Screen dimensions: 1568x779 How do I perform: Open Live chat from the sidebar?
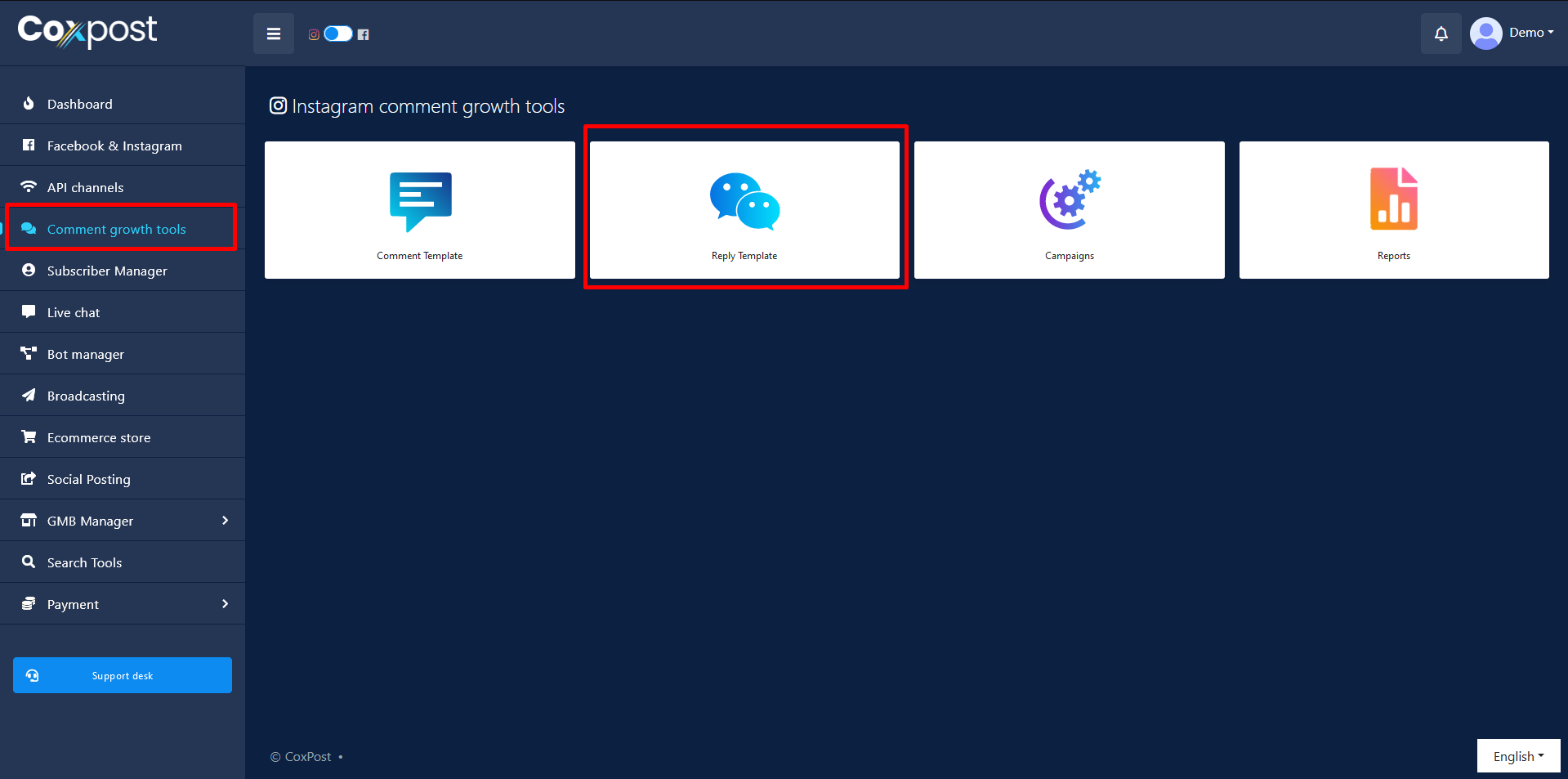click(x=74, y=312)
